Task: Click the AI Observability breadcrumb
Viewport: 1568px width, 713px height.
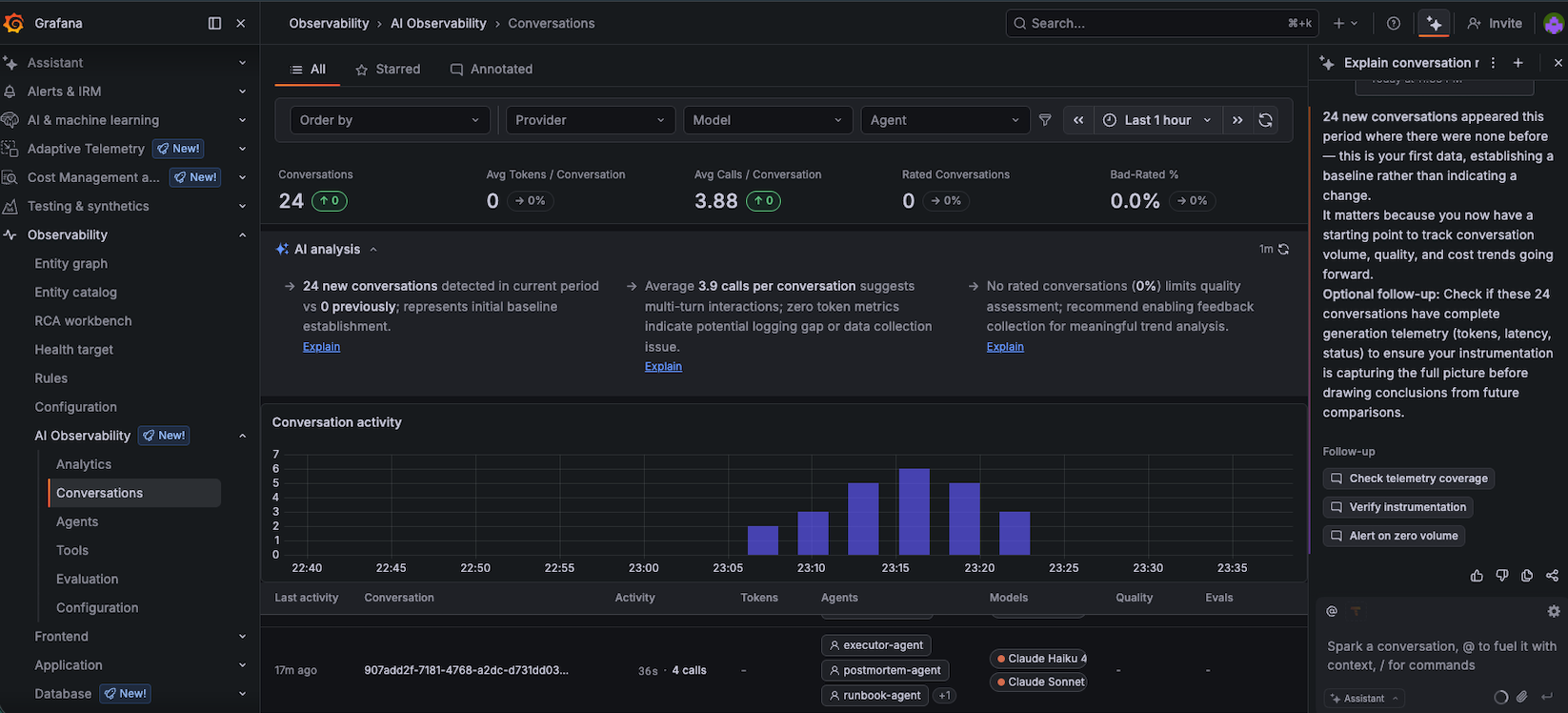Action: [x=438, y=23]
